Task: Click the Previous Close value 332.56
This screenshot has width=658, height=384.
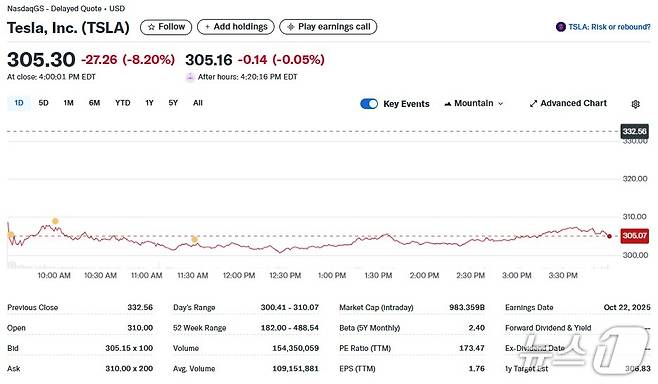Action: pyautogui.click(x=140, y=308)
